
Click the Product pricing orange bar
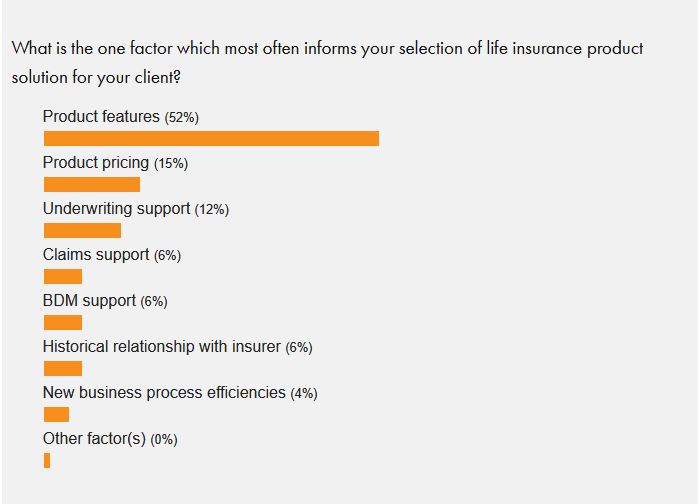pos(92,184)
